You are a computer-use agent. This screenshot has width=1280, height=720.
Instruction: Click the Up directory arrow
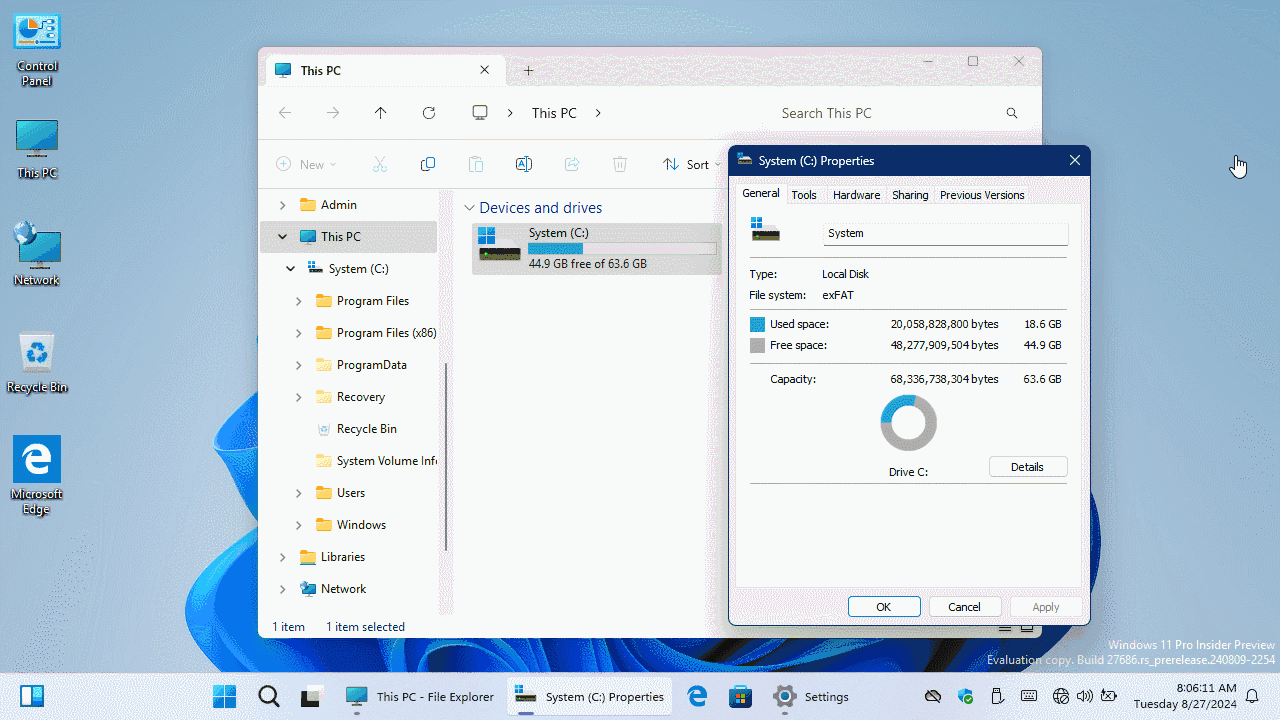[381, 113]
